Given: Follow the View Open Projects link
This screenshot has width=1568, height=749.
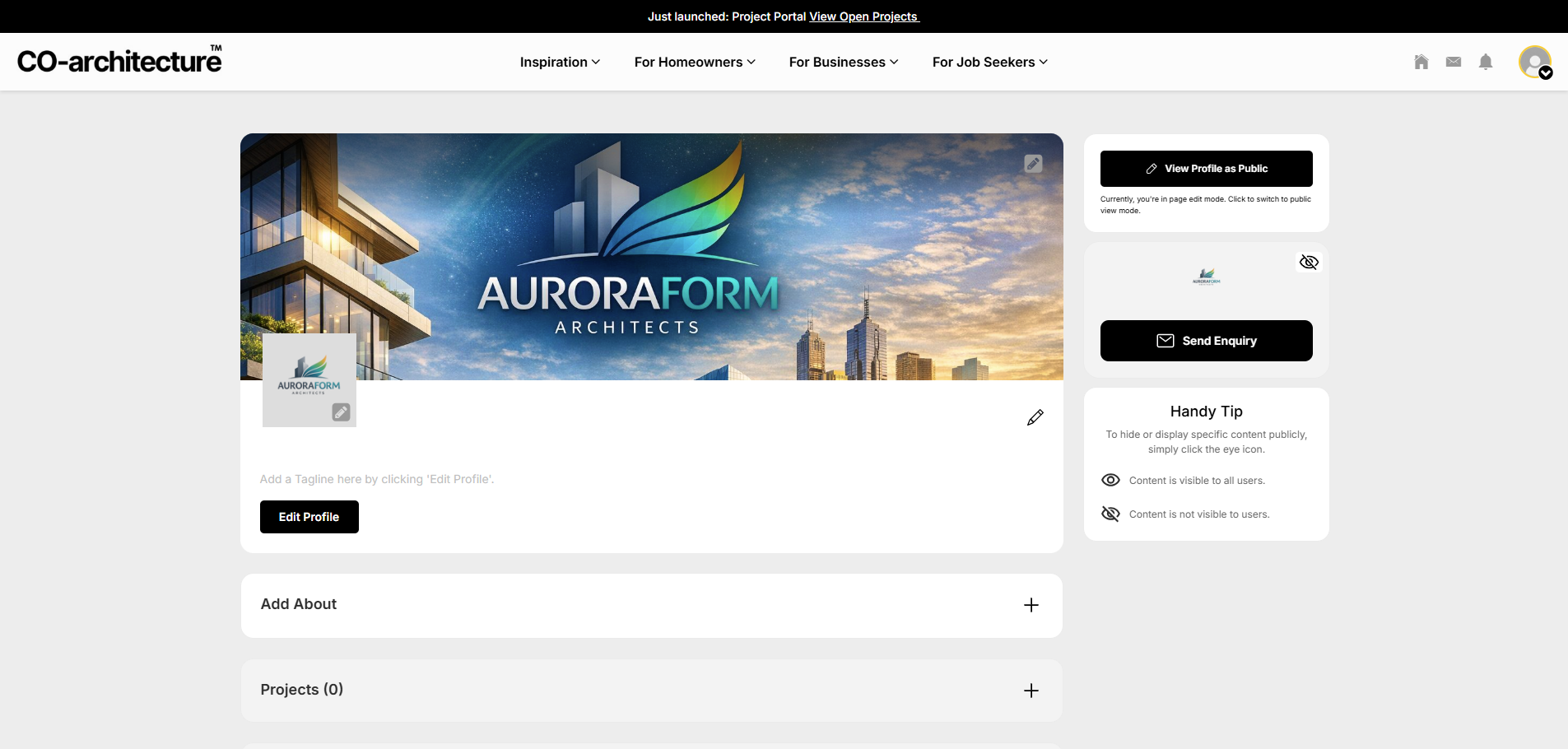Looking at the screenshot, I should point(863,16).
